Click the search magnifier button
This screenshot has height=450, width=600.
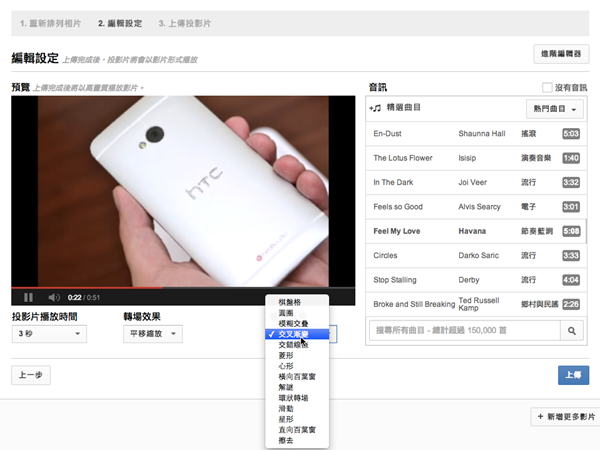point(572,331)
